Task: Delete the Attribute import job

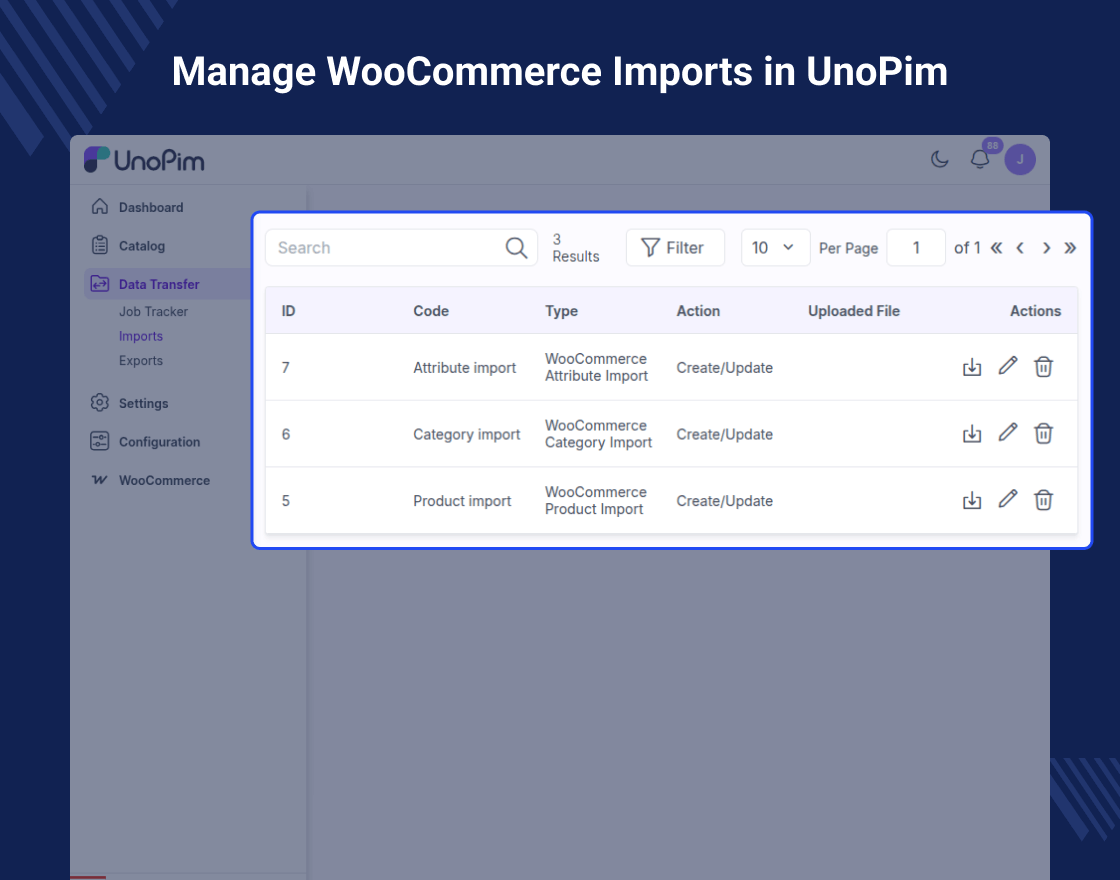Action: (x=1044, y=366)
